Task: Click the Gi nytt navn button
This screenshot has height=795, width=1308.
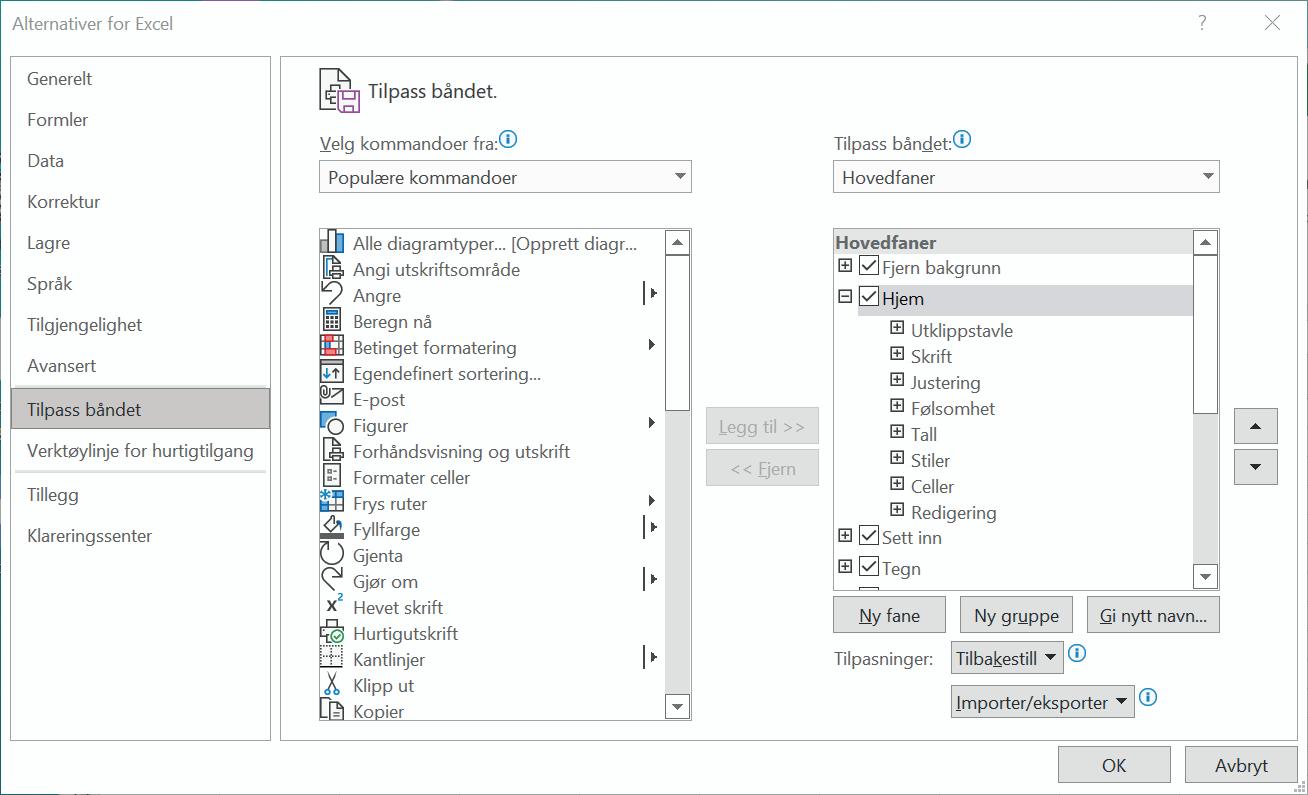Action: click(1153, 615)
